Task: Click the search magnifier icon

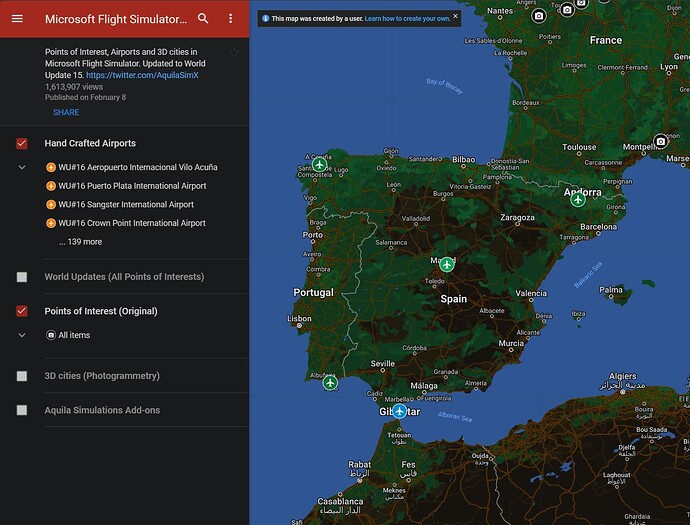Action: click(x=203, y=19)
